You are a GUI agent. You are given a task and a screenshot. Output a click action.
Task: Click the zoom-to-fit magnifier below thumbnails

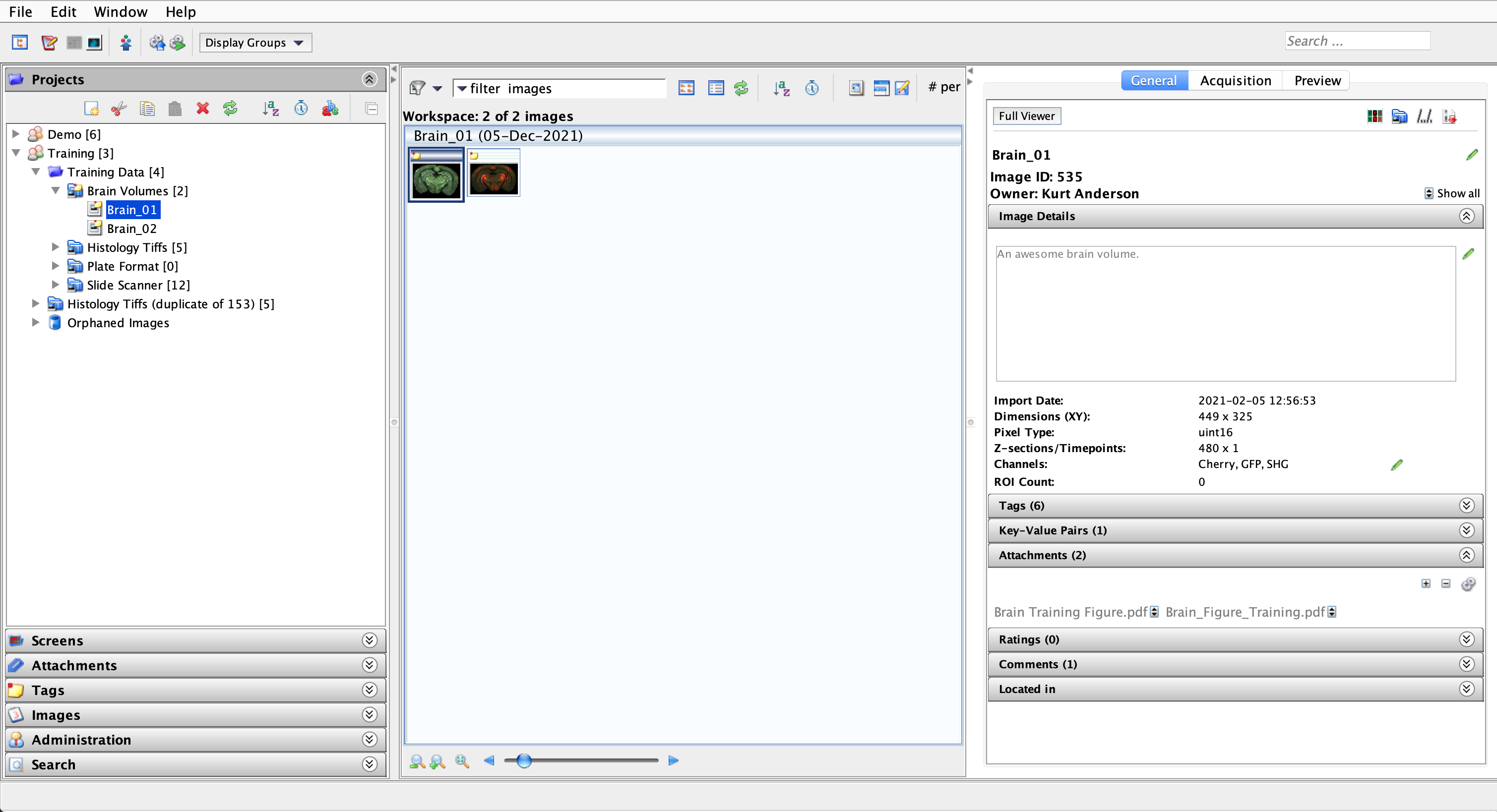(x=462, y=761)
